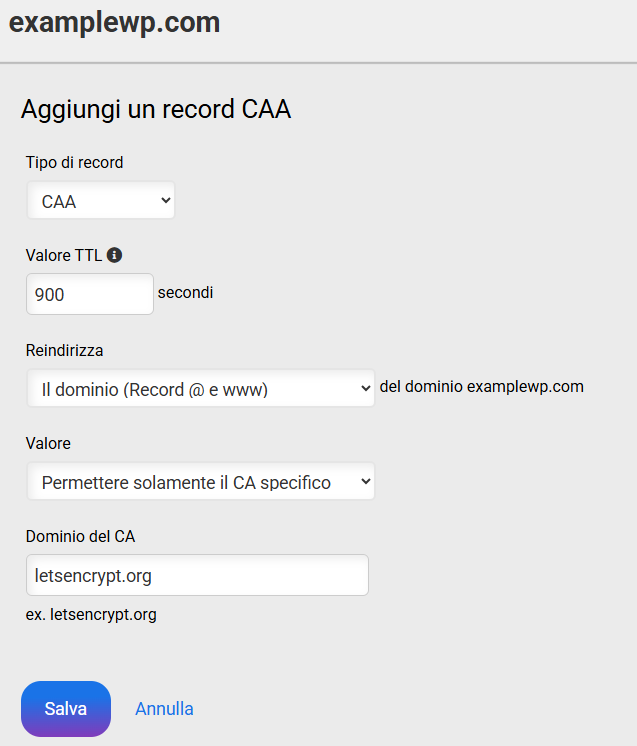Click the chevron arrow on the CAA select
This screenshot has height=746, width=637.
click(x=166, y=201)
